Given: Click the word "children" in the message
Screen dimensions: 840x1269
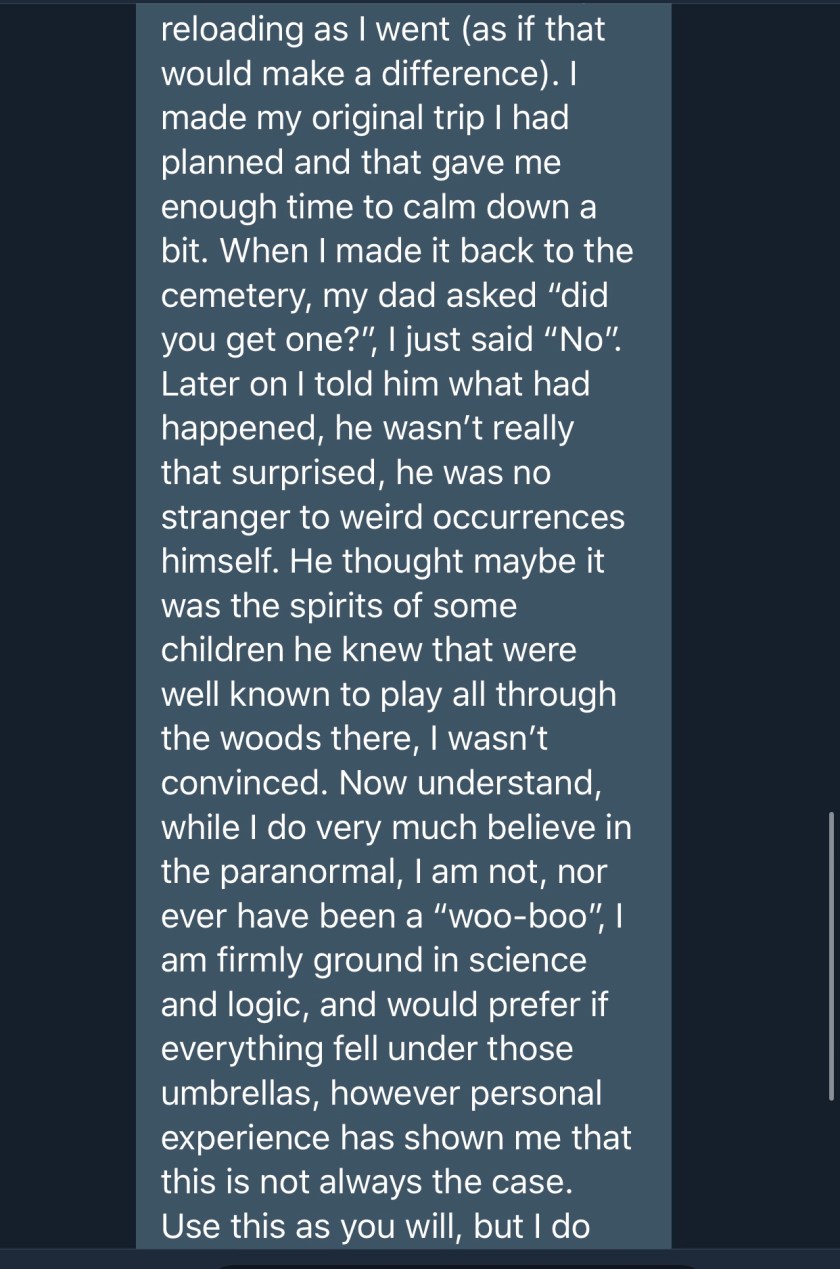Looking at the screenshot, I should [222, 651].
